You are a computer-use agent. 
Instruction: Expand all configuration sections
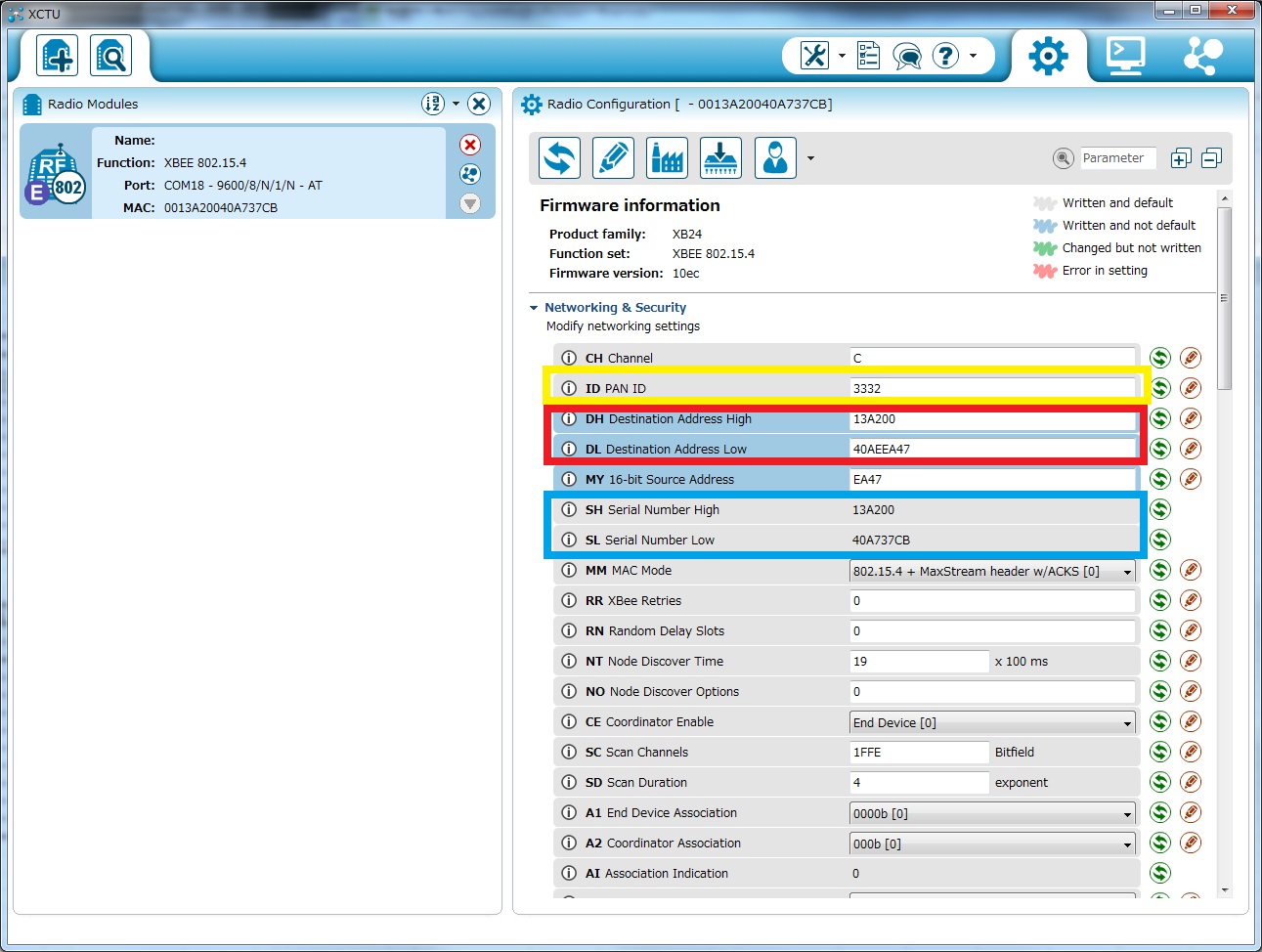1181,158
